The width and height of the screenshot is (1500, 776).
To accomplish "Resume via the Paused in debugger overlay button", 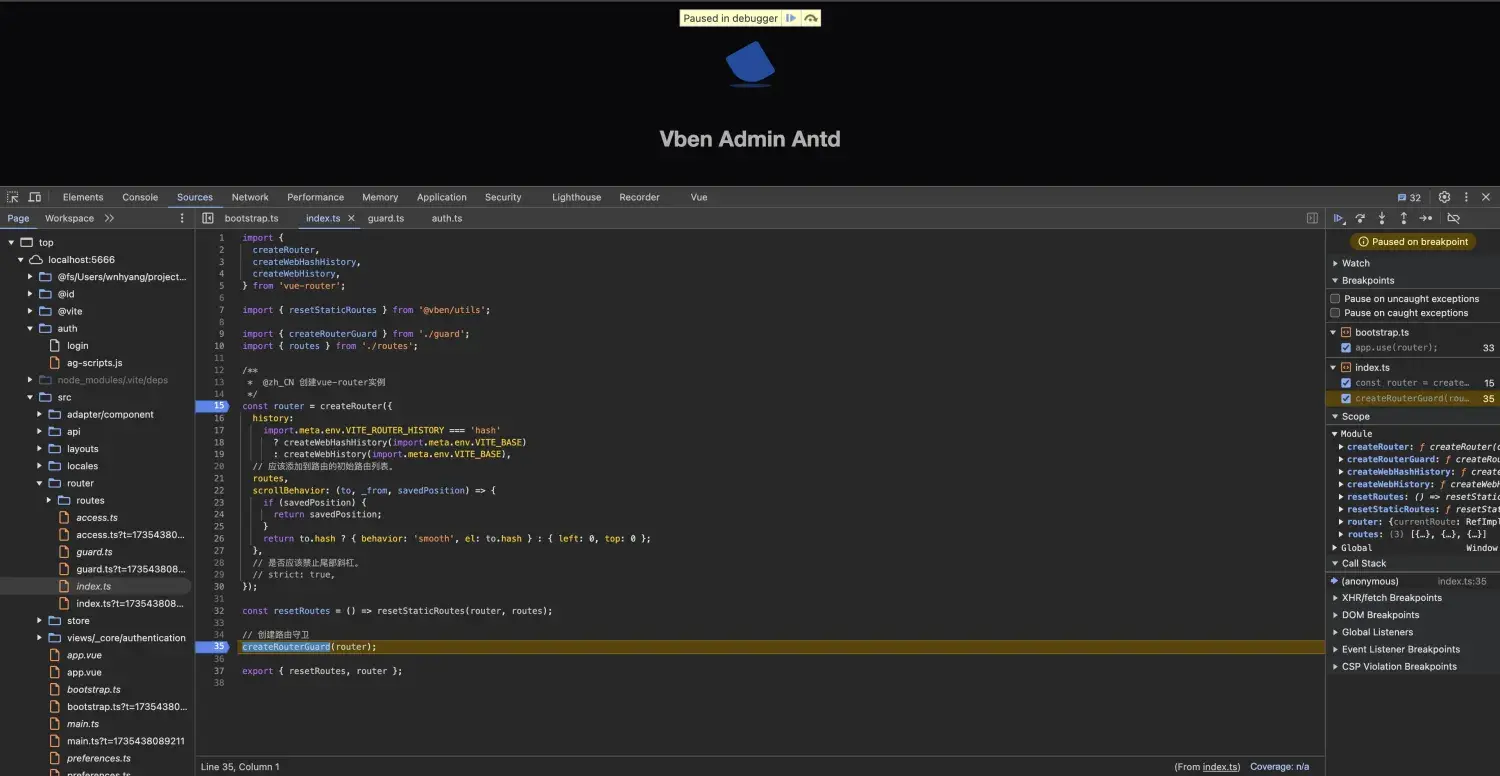I will pyautogui.click(x=791, y=18).
